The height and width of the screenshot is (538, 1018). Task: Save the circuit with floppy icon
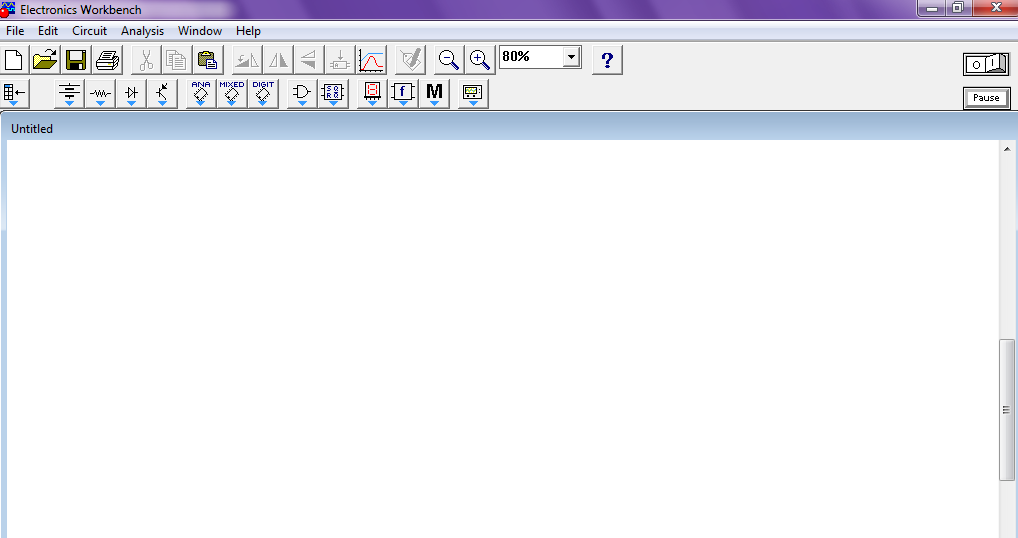click(x=76, y=60)
